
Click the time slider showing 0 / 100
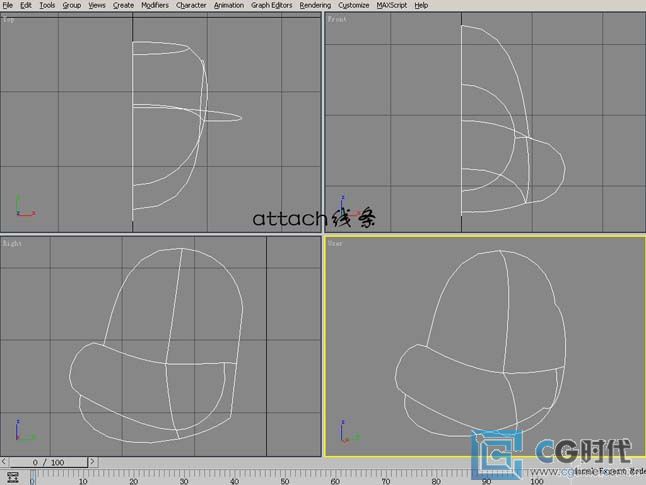click(48, 462)
